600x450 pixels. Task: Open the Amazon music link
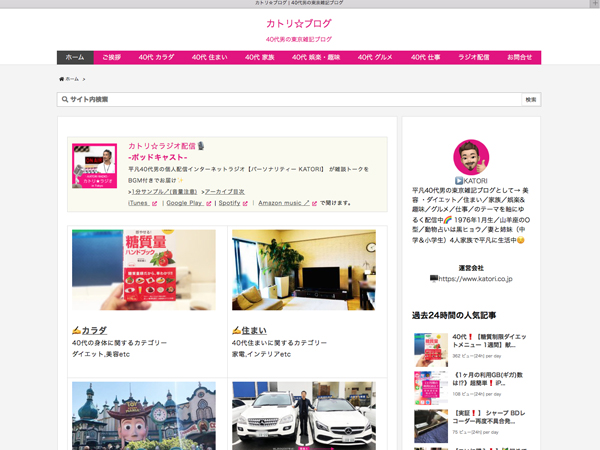(x=284, y=203)
